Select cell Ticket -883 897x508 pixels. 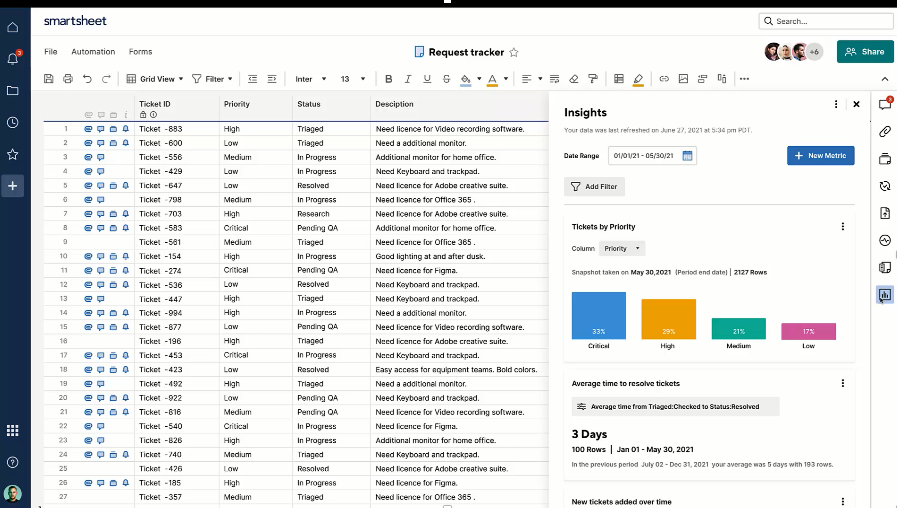177,129
